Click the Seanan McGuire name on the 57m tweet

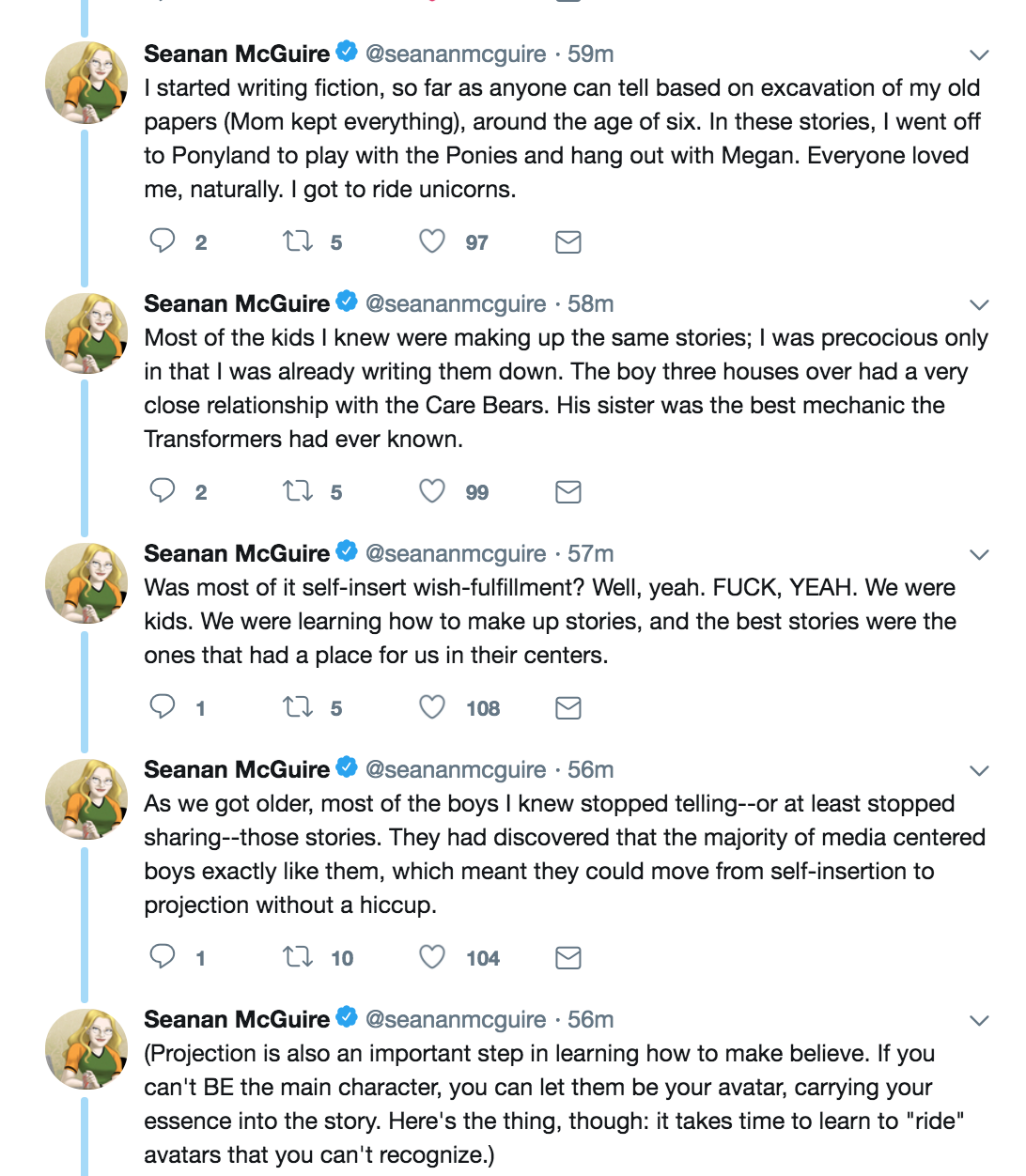click(237, 554)
